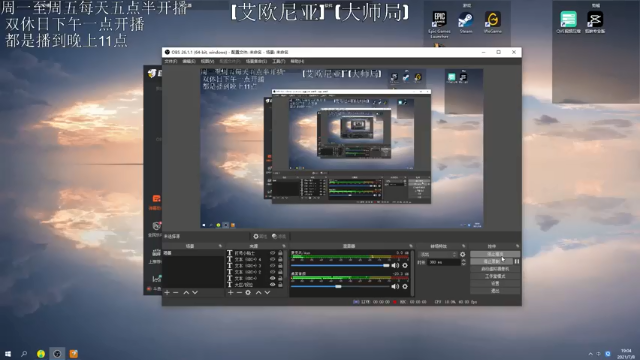Viewport: 640px width, 360px height.
Task: Start the virtual camera with 启动虚拟摄像机
Action: 495,269
